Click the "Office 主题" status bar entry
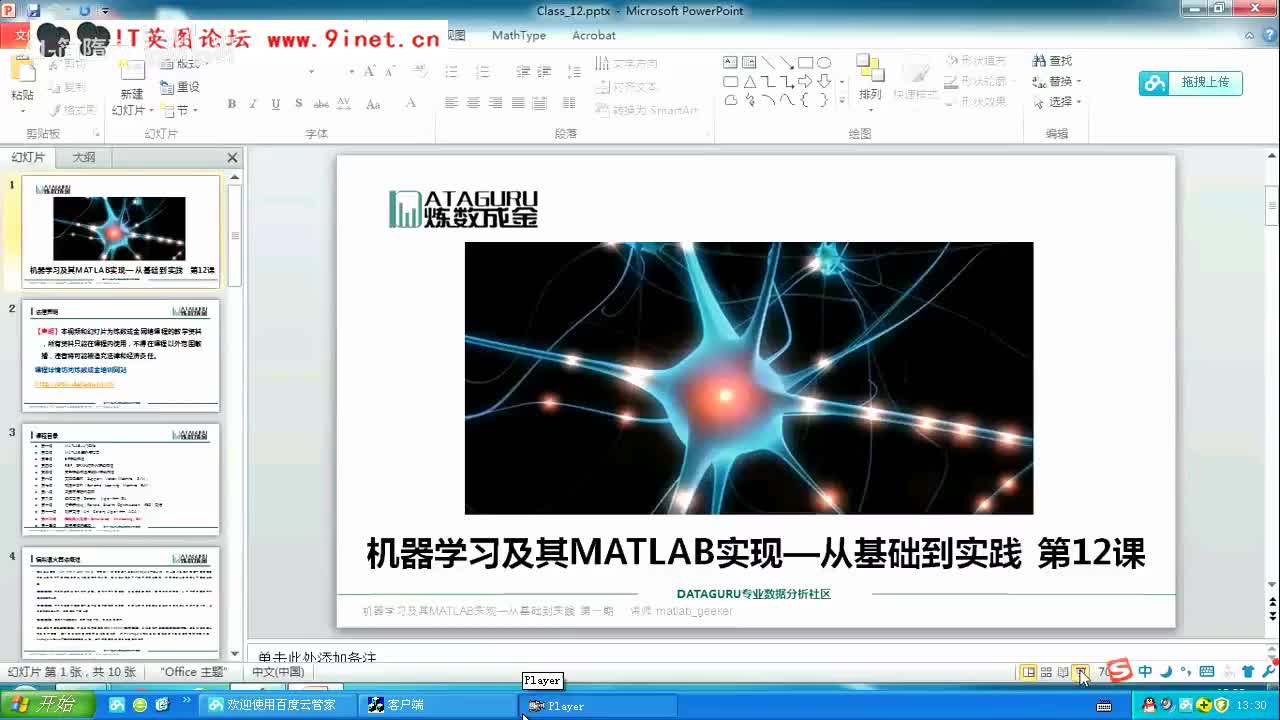Image resolution: width=1280 pixels, height=720 pixels. [194, 672]
